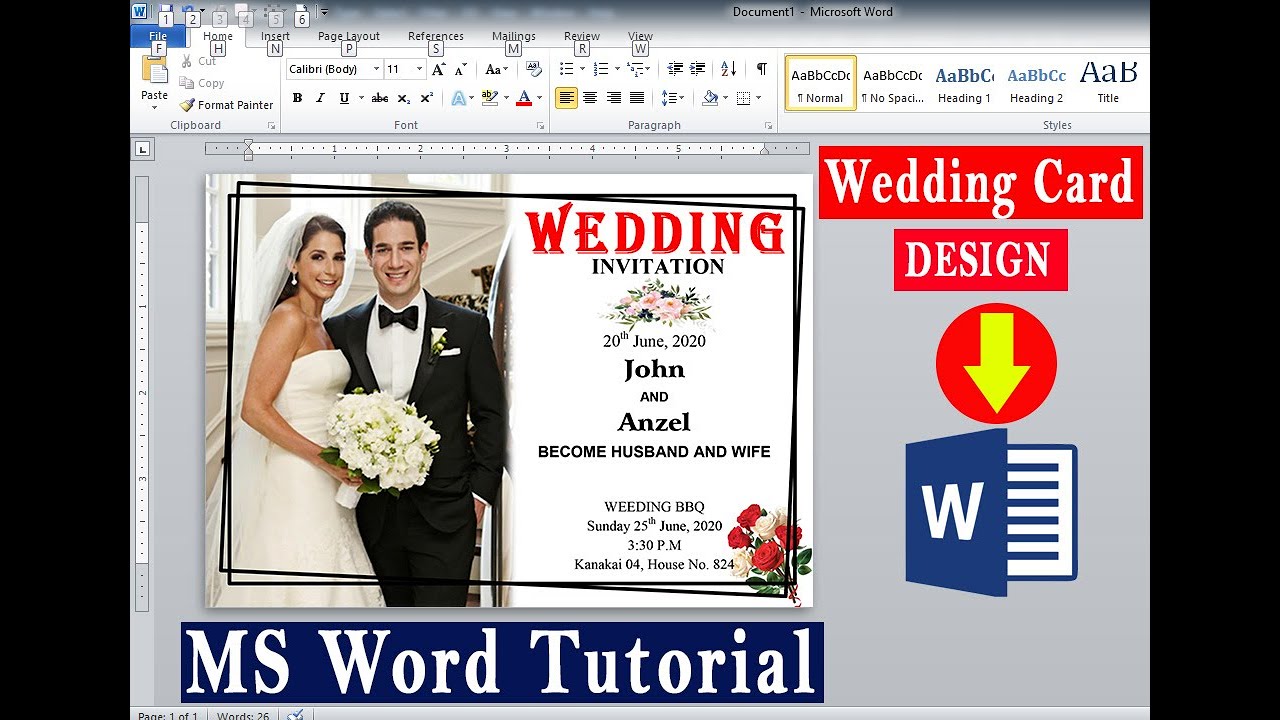1280x720 pixels.
Task: Enable Align Text Left
Action: pos(567,98)
